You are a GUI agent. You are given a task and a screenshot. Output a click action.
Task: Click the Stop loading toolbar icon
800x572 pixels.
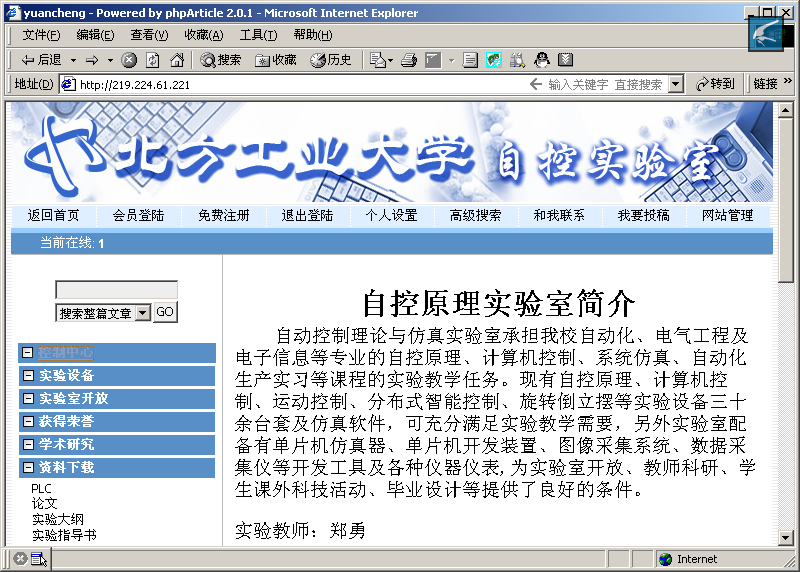click(x=129, y=60)
